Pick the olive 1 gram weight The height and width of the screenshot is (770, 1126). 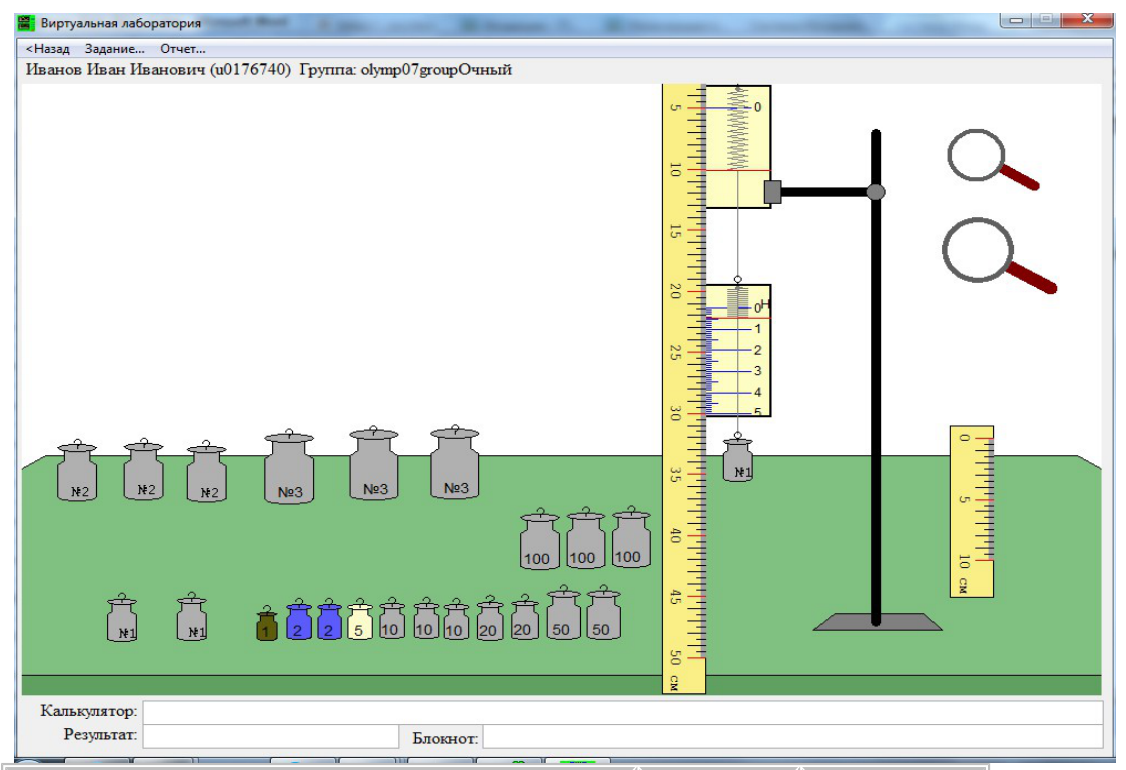[x=266, y=623]
